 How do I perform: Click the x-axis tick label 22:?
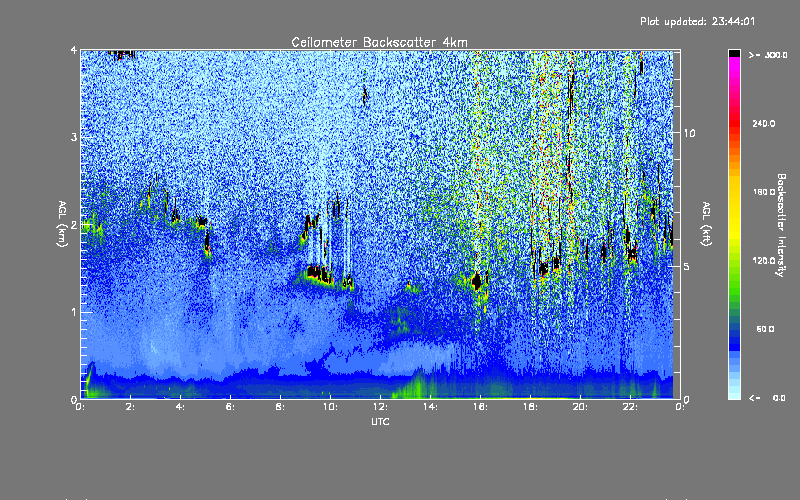tap(630, 407)
